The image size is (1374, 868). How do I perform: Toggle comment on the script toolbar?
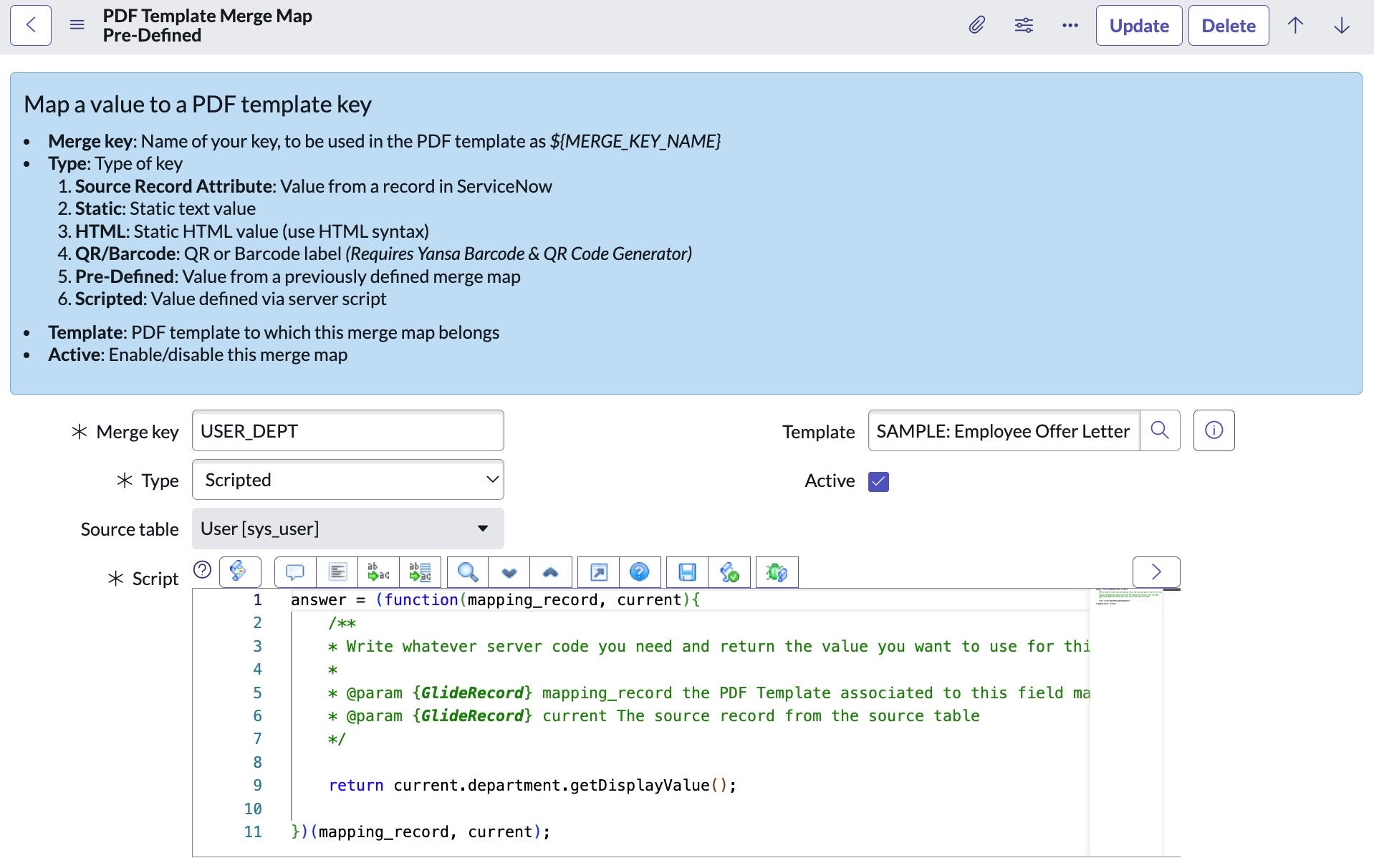[x=295, y=572]
